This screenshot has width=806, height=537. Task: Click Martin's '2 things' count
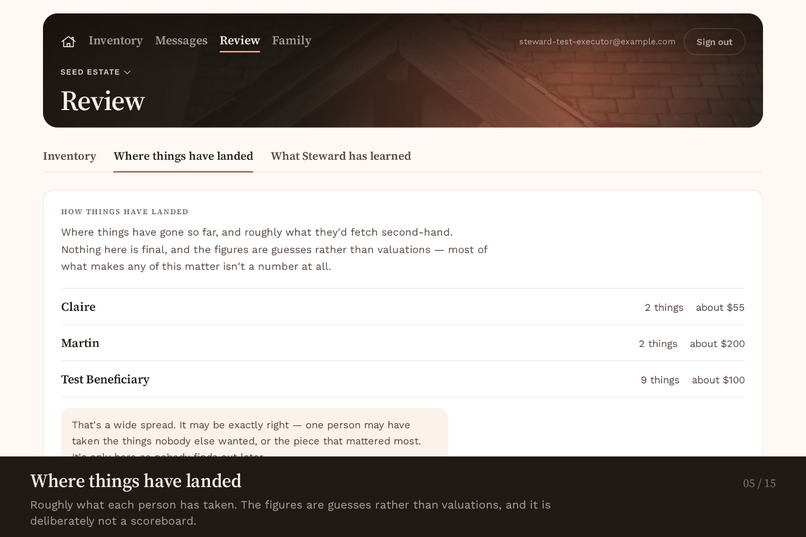click(658, 344)
